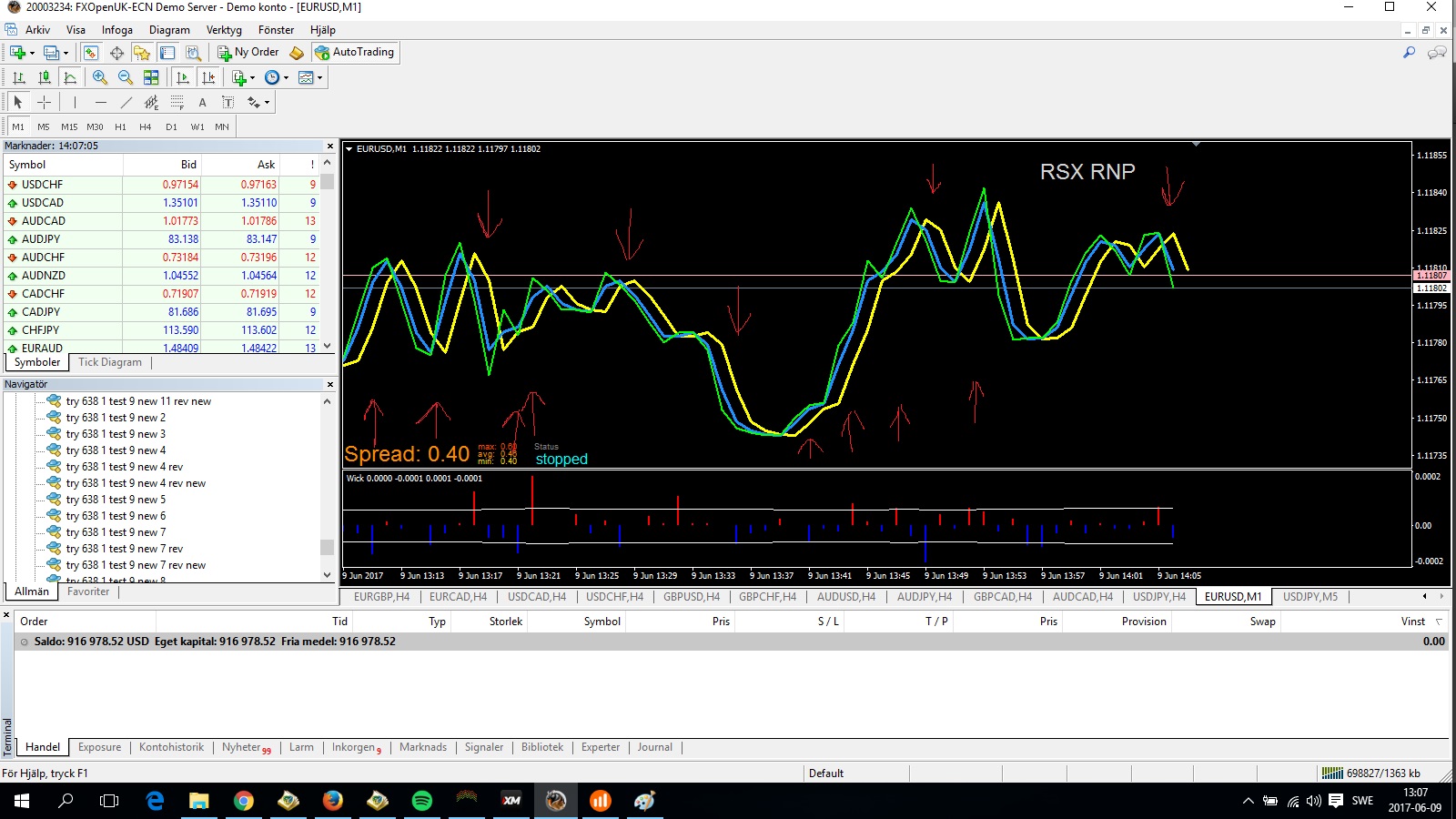Switch to the GBPUSD,H4 chart tab
The width and height of the screenshot is (1456, 819).
click(x=691, y=597)
